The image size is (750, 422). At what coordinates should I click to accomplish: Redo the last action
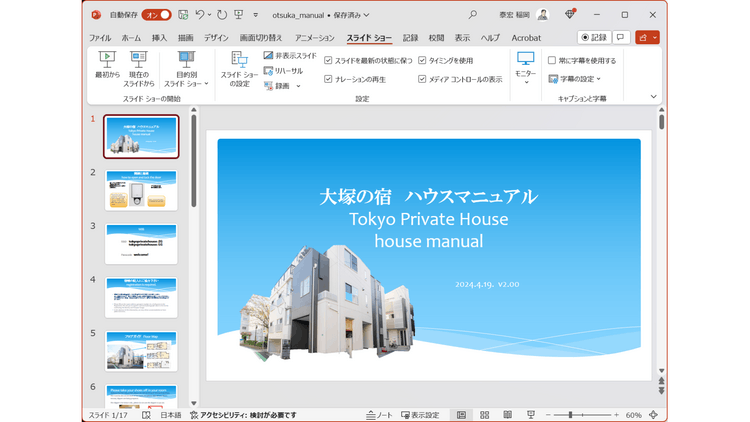pyautogui.click(x=222, y=15)
